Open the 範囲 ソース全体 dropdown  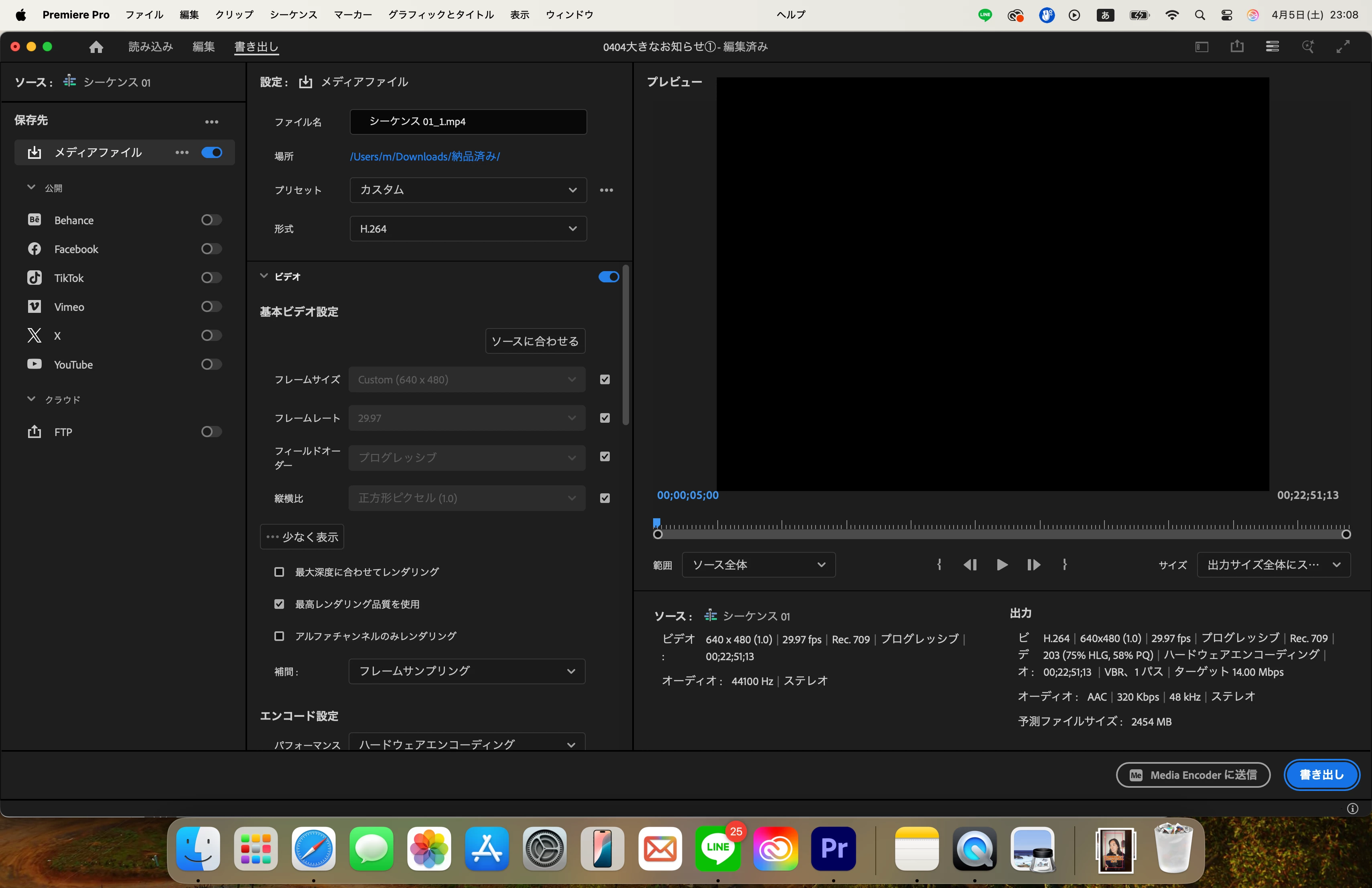[758, 565]
